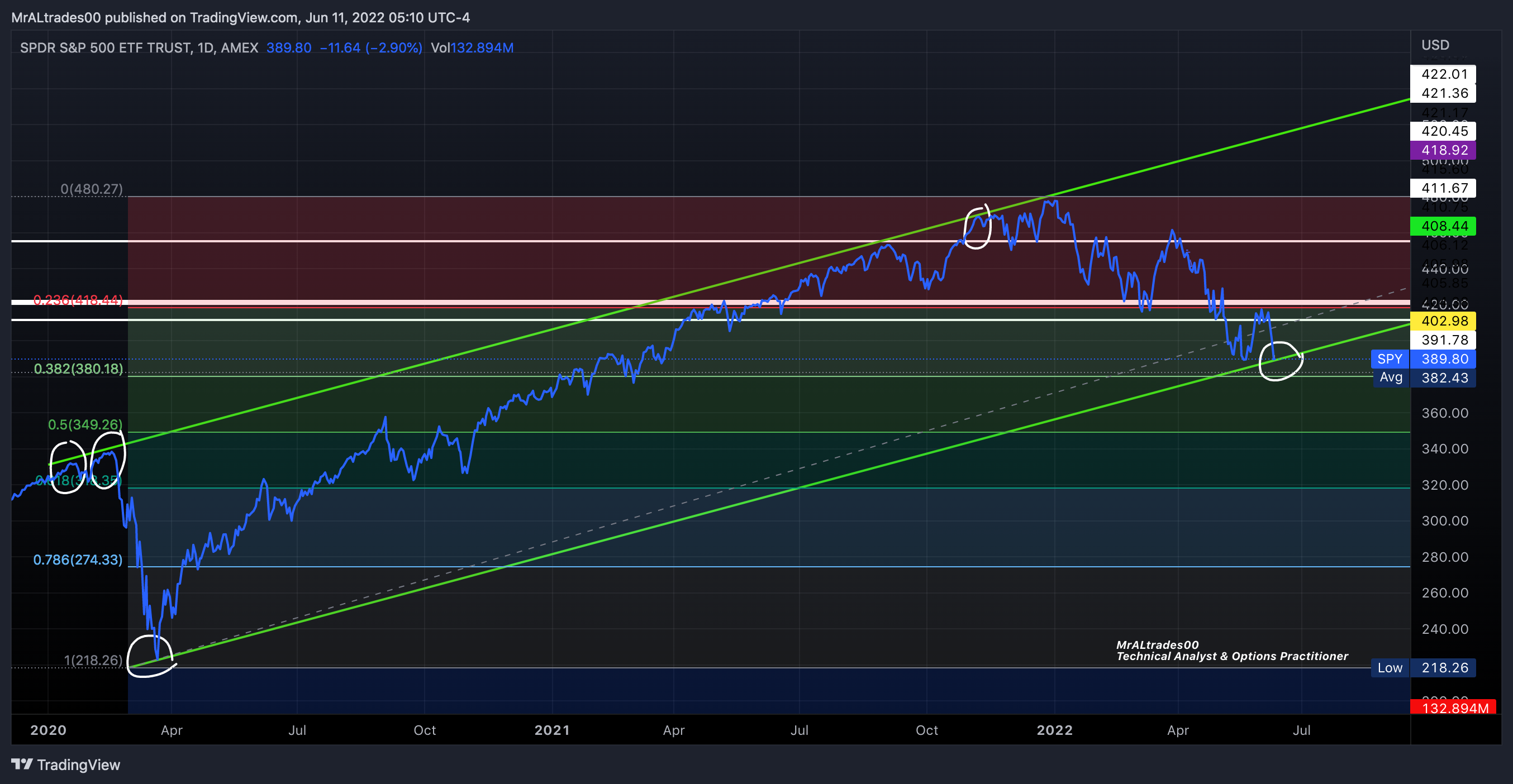Click the green 408.44 price tag
Screen dimensions: 1513x784
point(1443,226)
